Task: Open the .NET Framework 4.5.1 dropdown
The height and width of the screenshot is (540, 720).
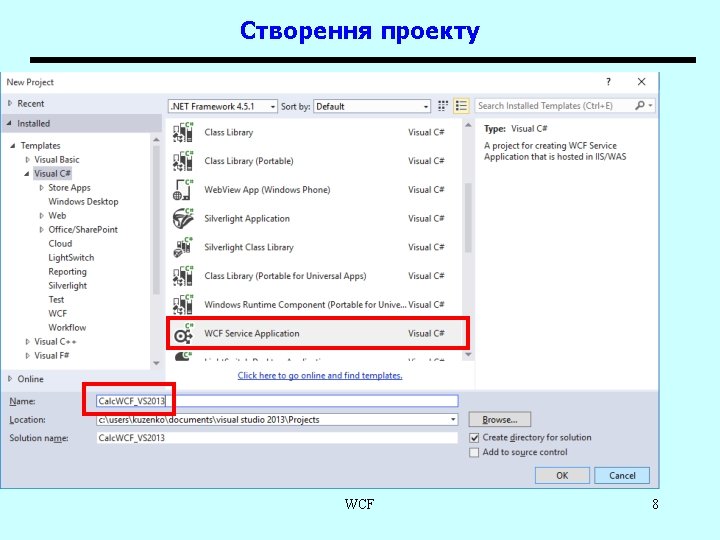Action: pyautogui.click(x=223, y=107)
